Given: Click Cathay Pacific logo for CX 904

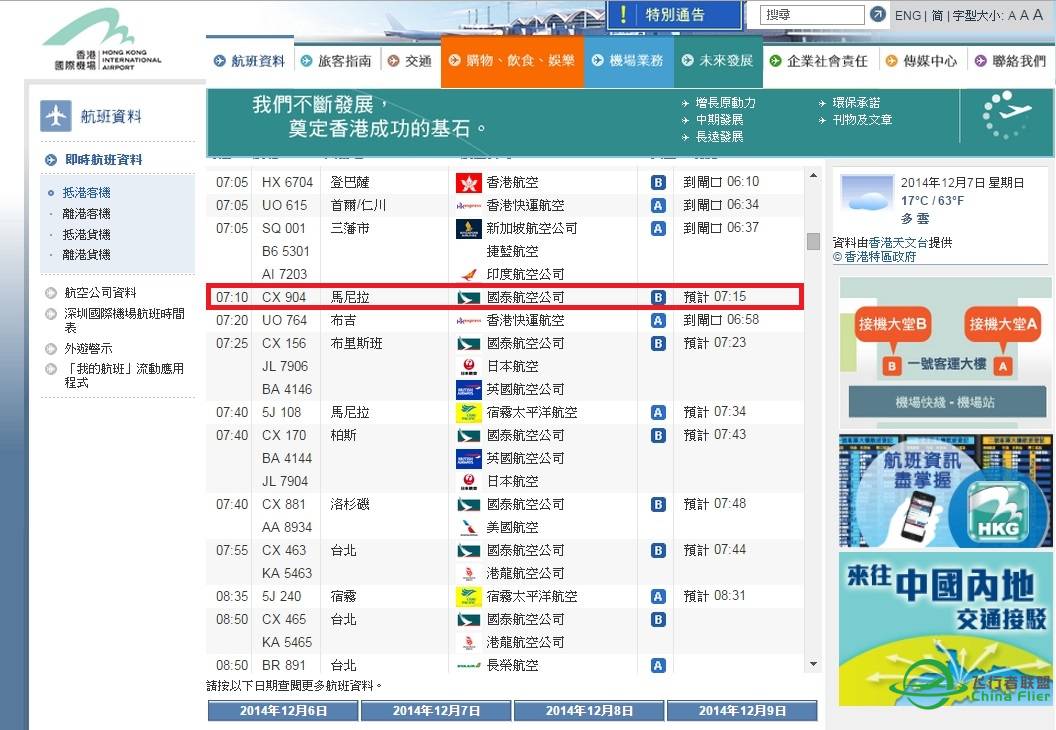Looking at the screenshot, I should point(468,298).
